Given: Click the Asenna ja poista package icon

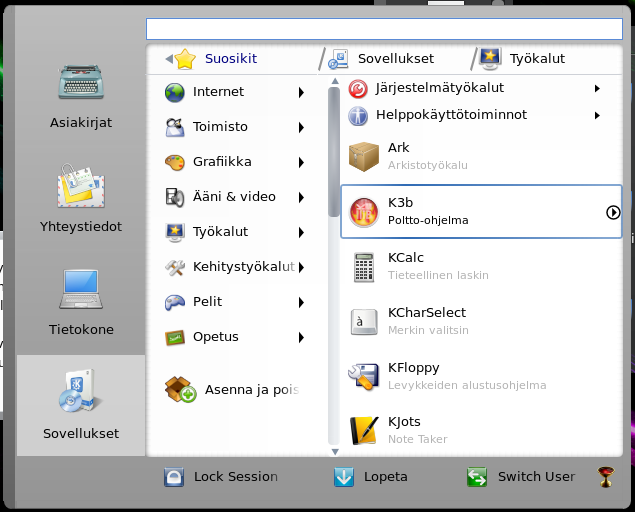Looking at the screenshot, I should (181, 390).
